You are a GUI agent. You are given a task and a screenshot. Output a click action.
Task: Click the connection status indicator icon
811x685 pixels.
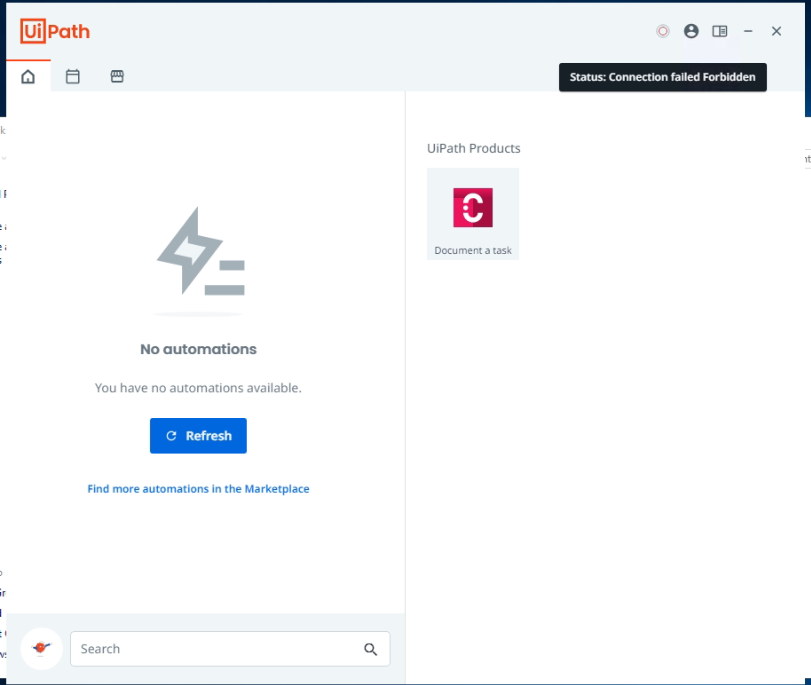(662, 31)
